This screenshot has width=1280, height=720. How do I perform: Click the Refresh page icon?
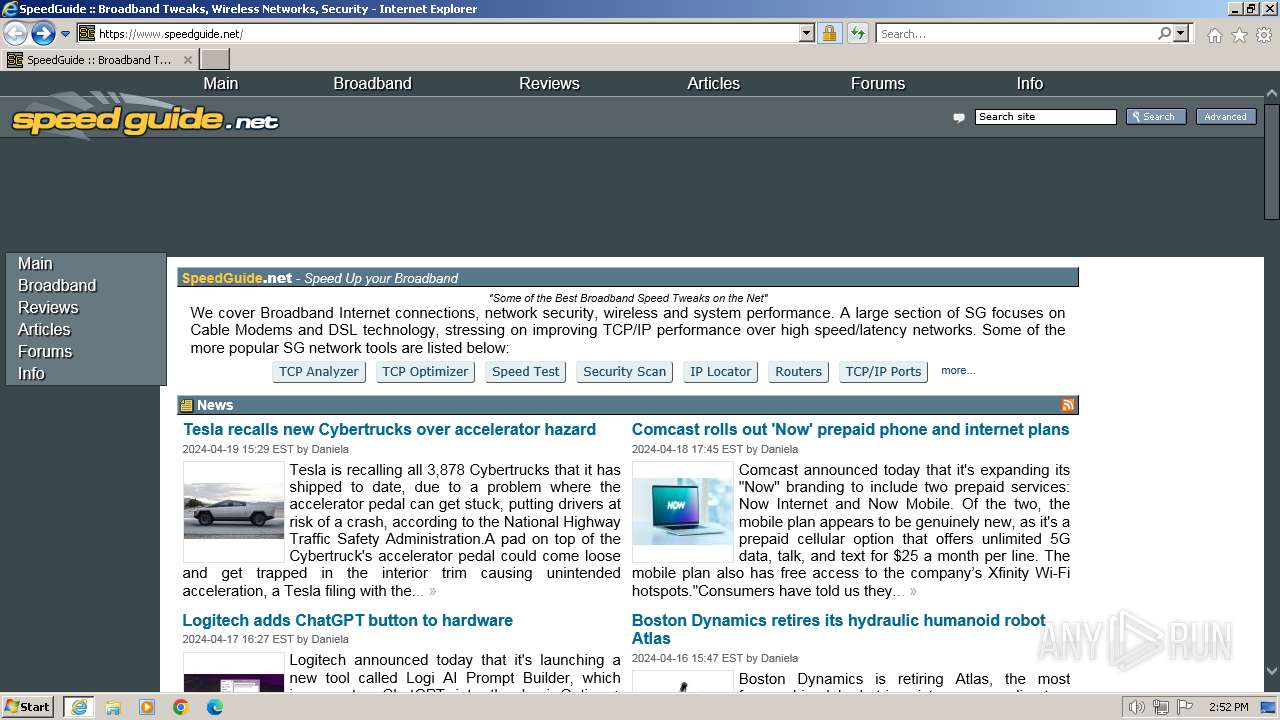(857, 34)
